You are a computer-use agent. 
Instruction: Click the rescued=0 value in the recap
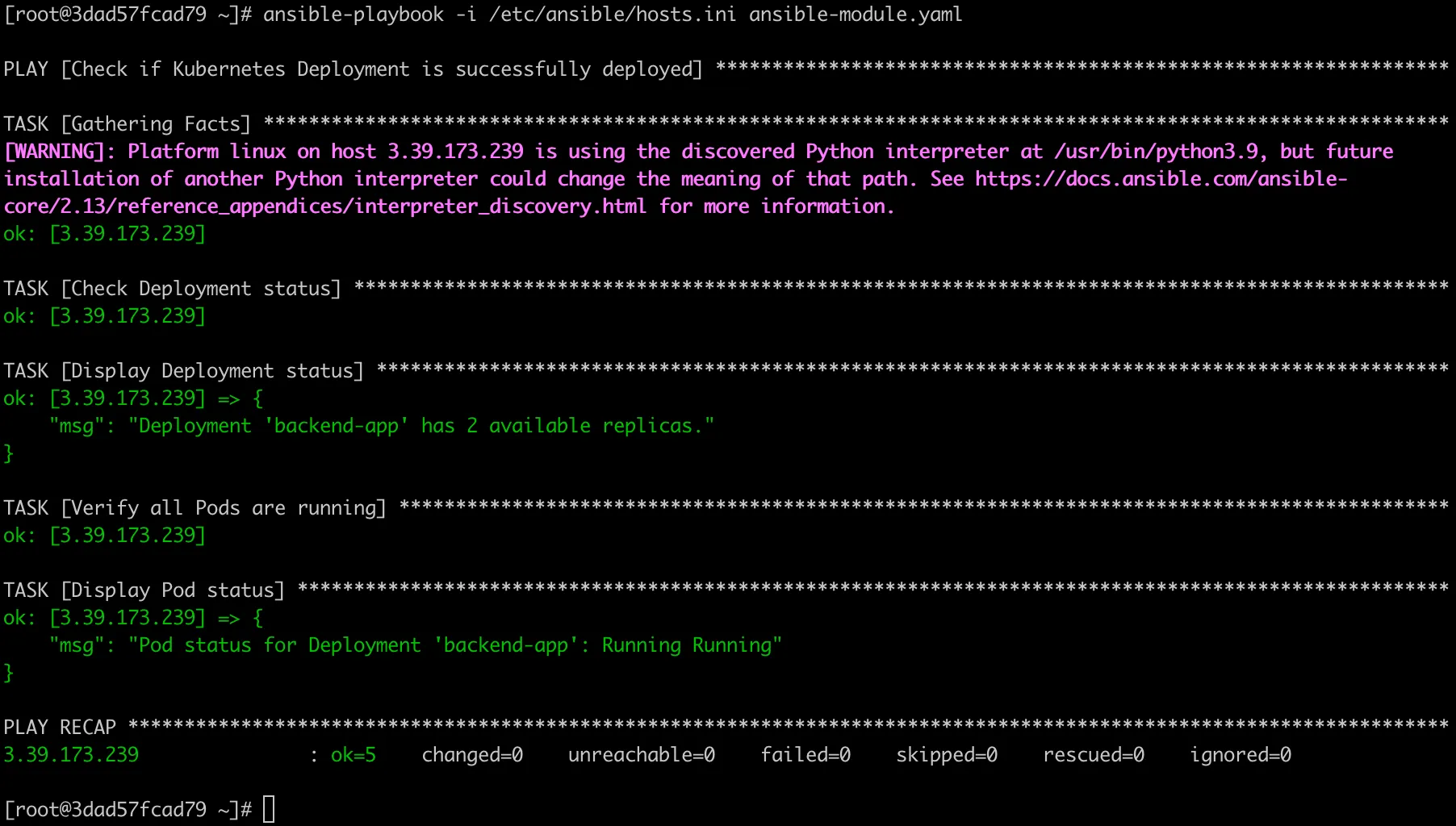[x=1094, y=755]
